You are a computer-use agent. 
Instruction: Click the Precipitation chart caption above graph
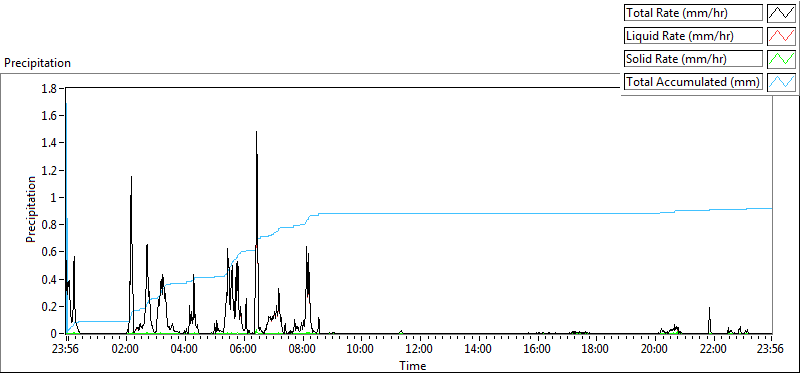pos(37,63)
